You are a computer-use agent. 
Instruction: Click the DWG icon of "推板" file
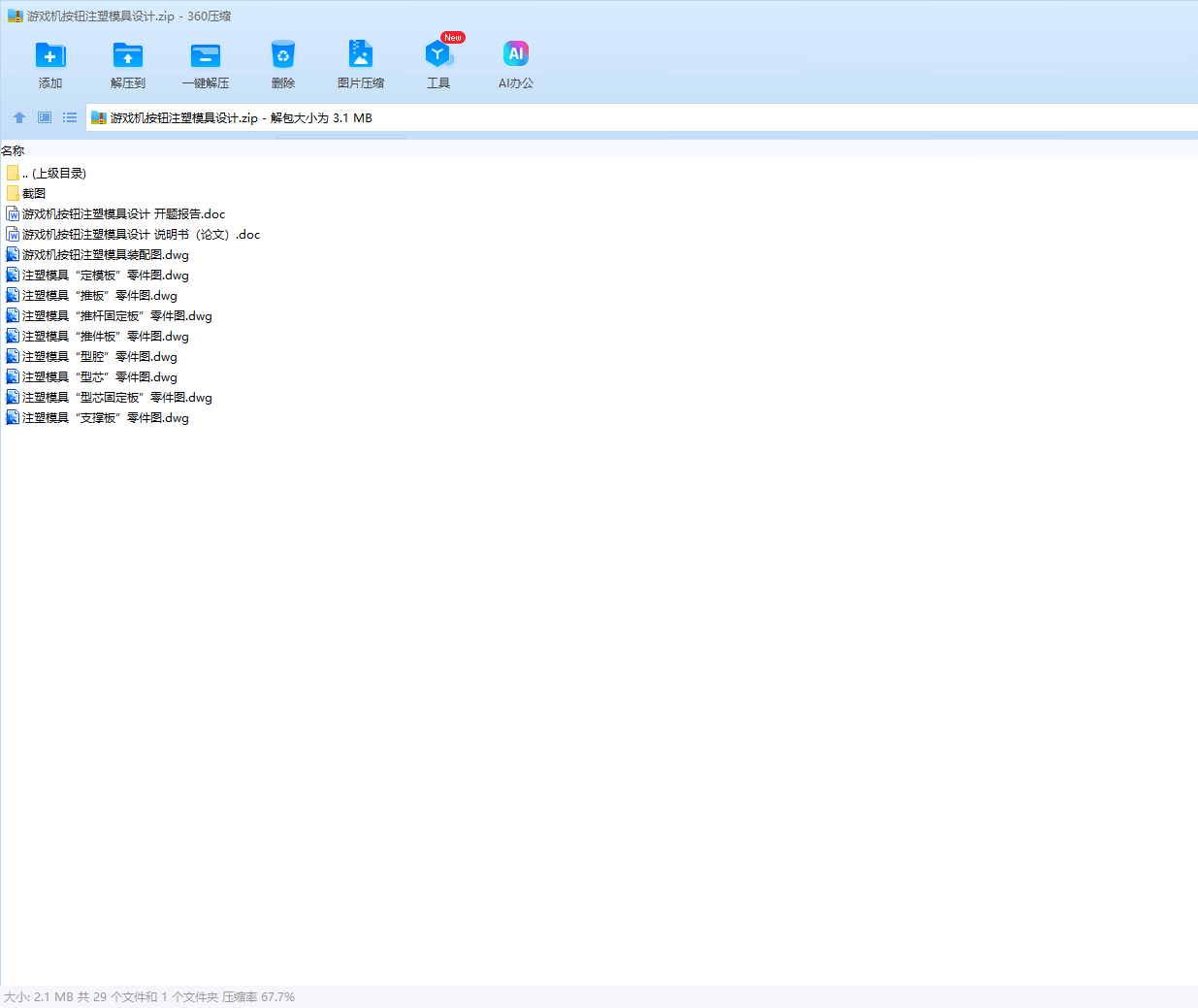tap(13, 295)
